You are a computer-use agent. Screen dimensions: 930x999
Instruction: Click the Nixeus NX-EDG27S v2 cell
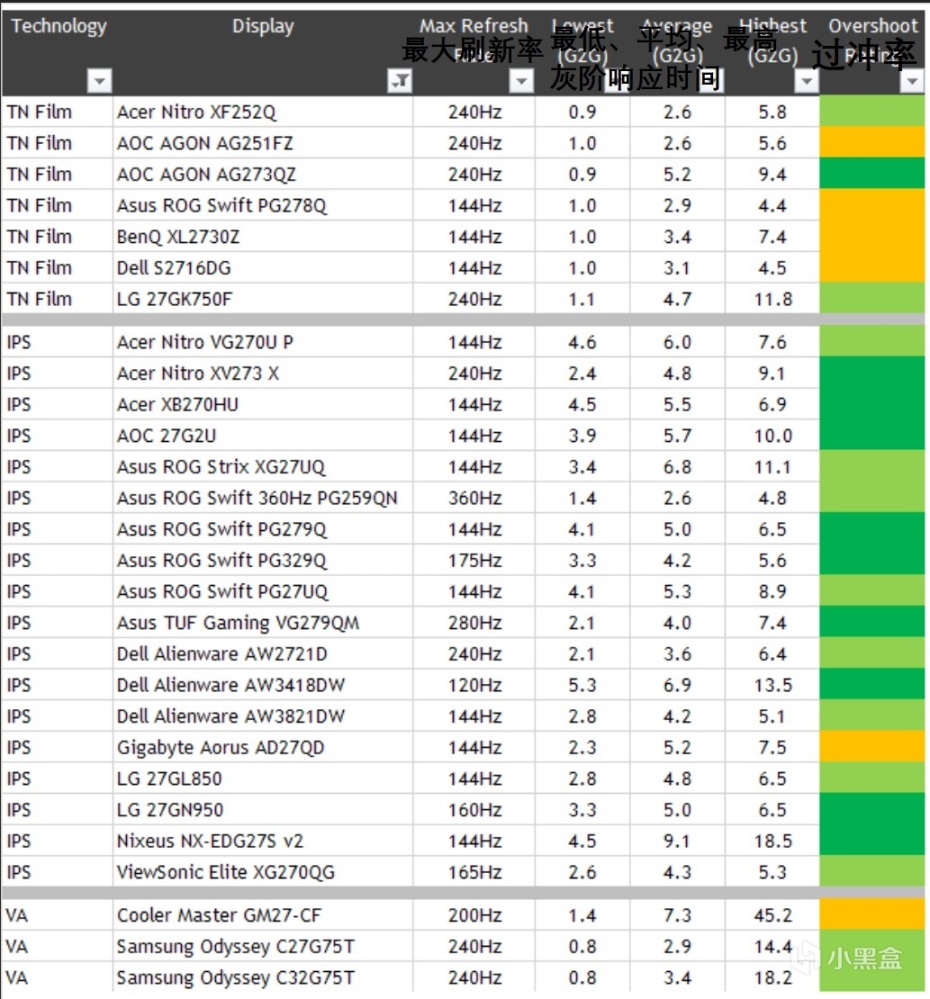263,842
